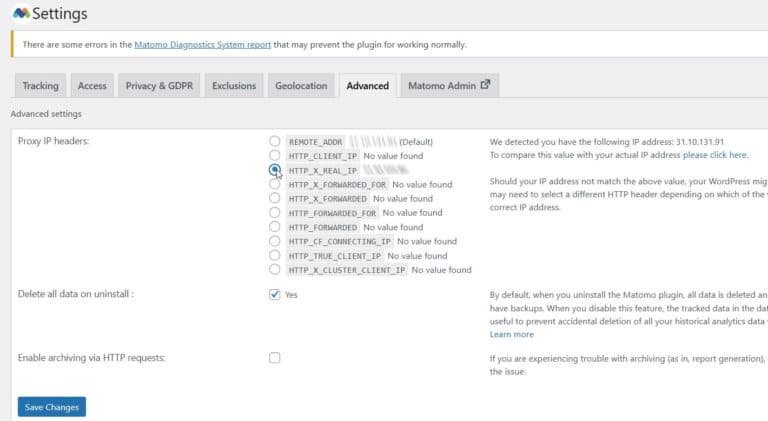Click the 'Proxy IP headers:' label
This screenshot has width=768, height=421.
point(53,141)
